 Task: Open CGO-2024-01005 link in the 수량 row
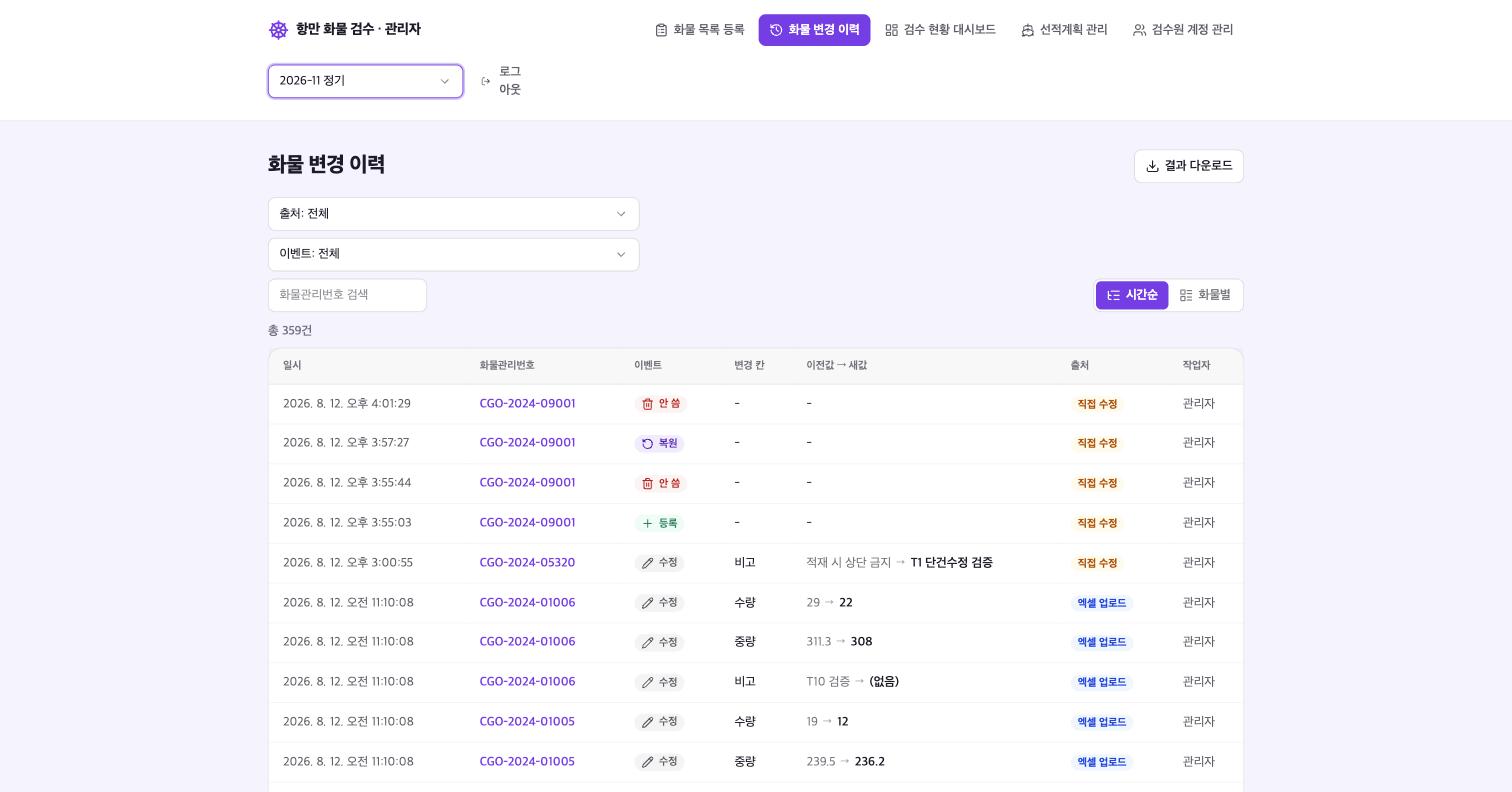pos(527,722)
